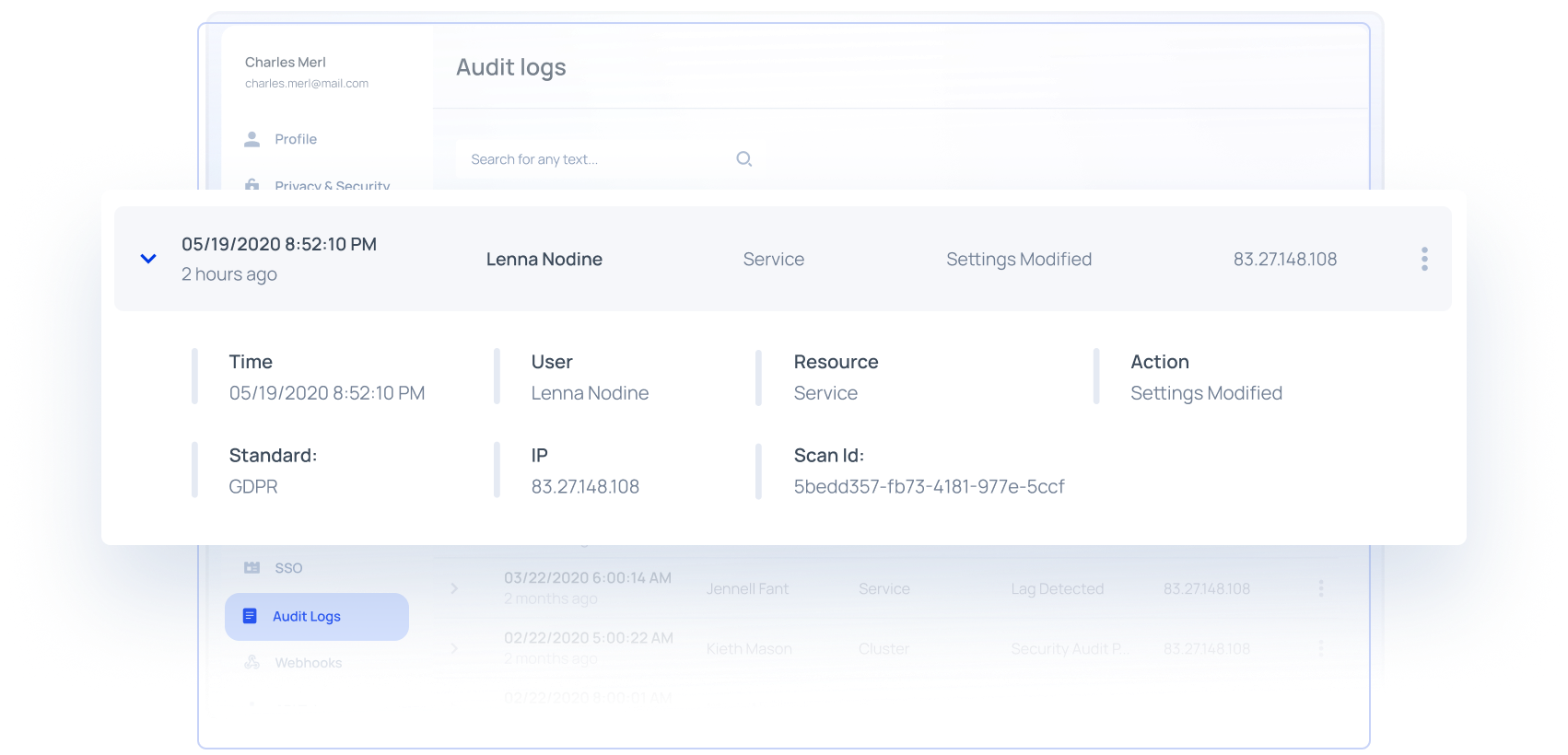This screenshot has width=1568, height=755.
Task: Click the Scan Id value 5bedd357-fb73-4181-977e-5ccf
Action: point(929,487)
